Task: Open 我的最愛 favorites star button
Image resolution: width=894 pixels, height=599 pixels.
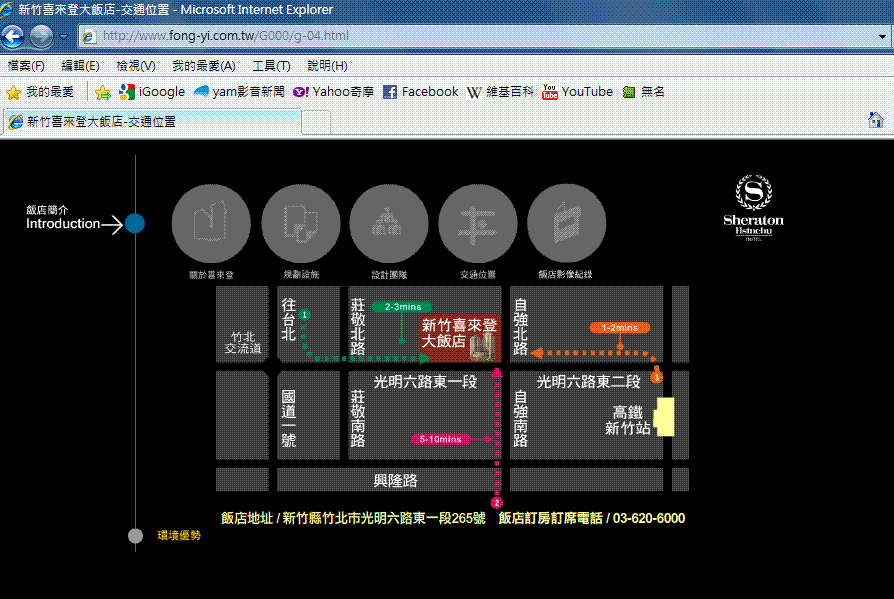Action: coord(39,92)
